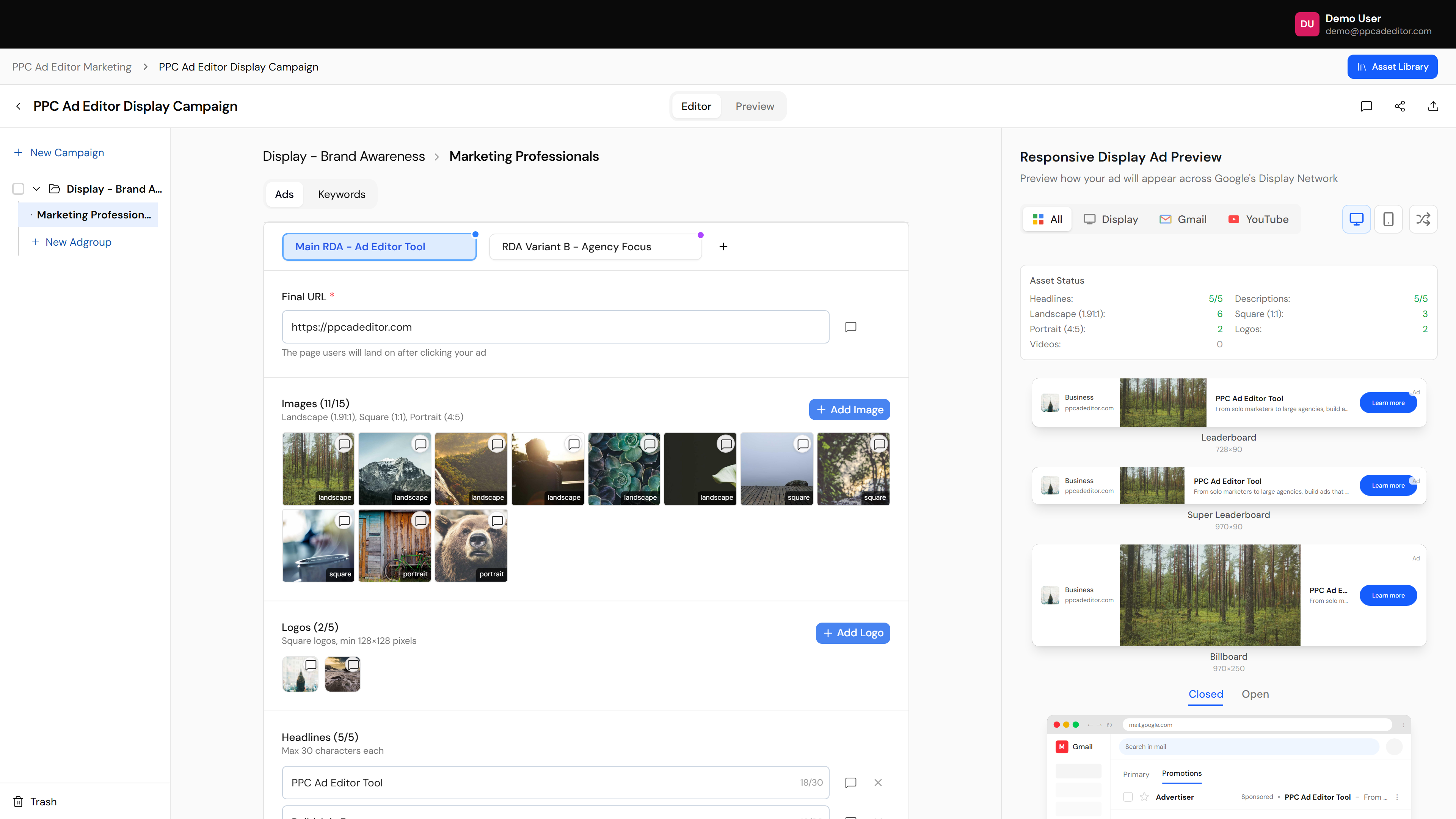
Task: Shuffle the ad preview combinations
Action: click(1423, 219)
